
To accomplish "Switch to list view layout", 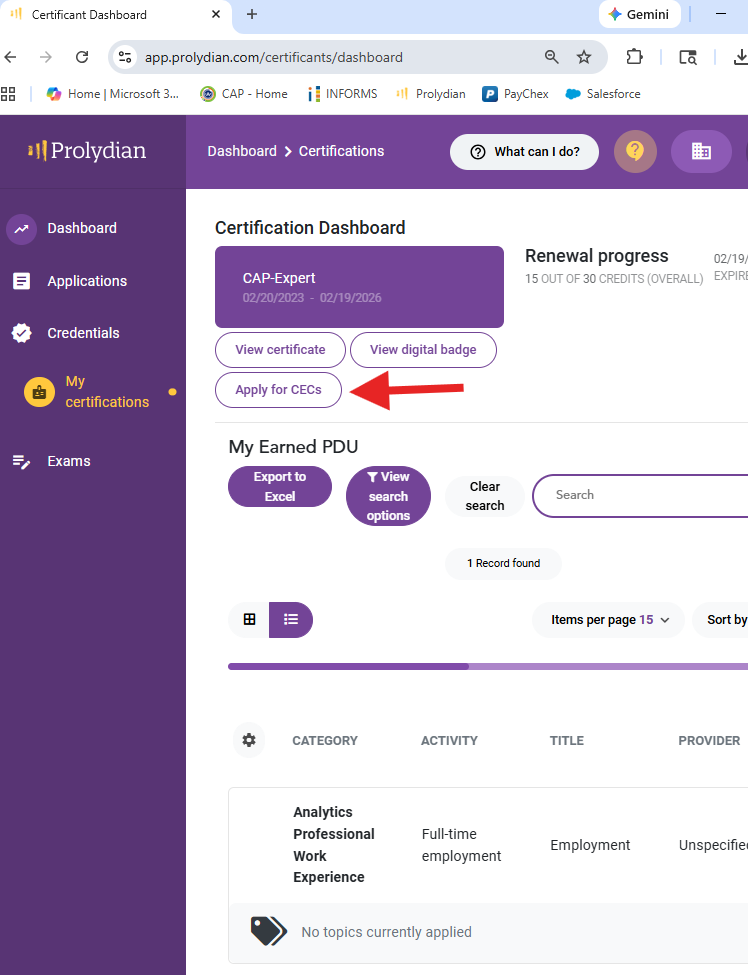I will pos(291,620).
